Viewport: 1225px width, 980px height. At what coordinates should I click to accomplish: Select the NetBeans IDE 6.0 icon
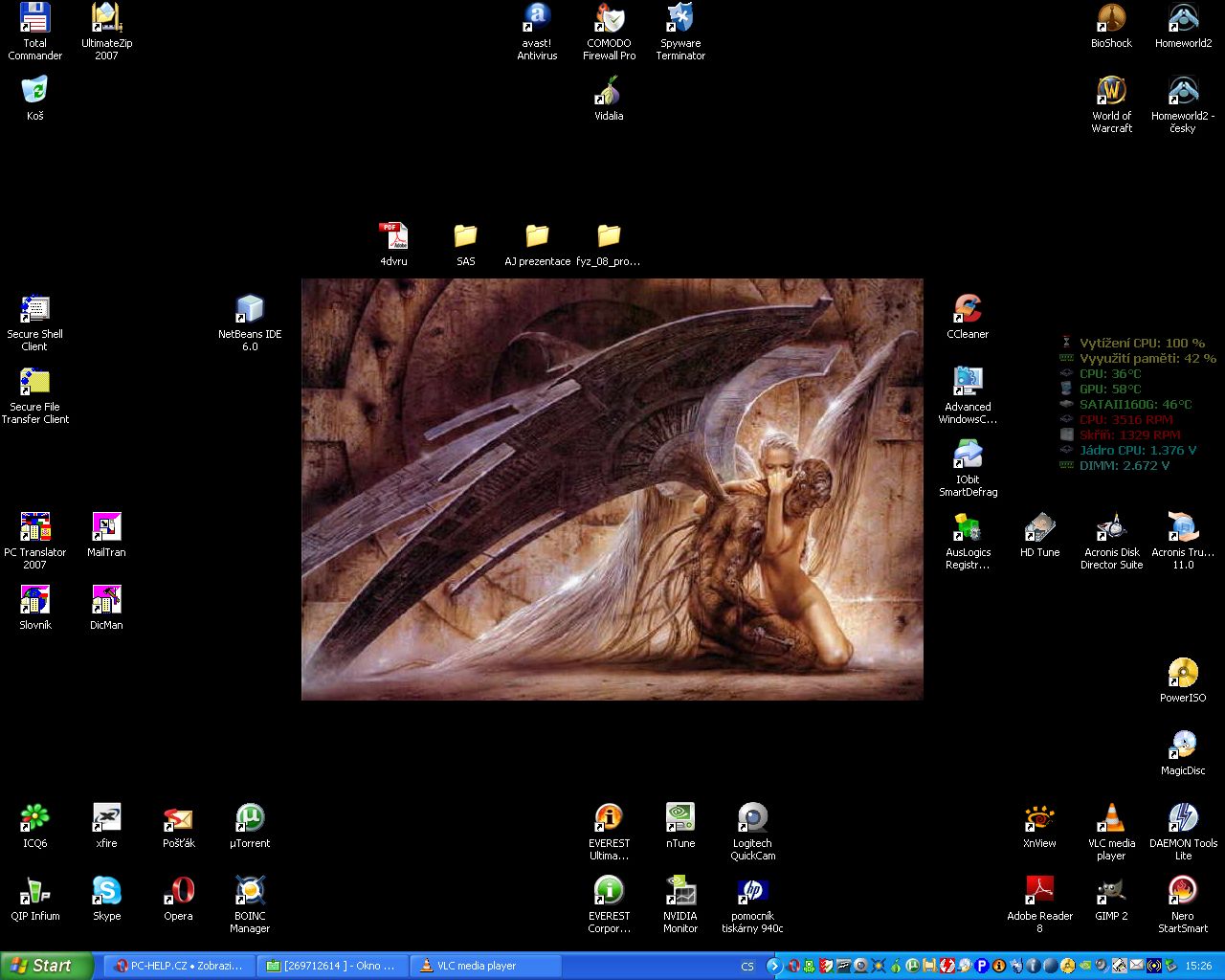point(250,310)
